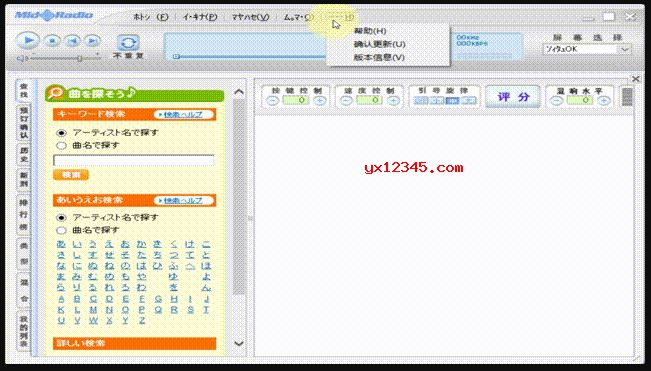Open the (P) menu in menu bar
Image resolution: width=651 pixels, height=371 pixels.
pyautogui.click(x=200, y=17)
